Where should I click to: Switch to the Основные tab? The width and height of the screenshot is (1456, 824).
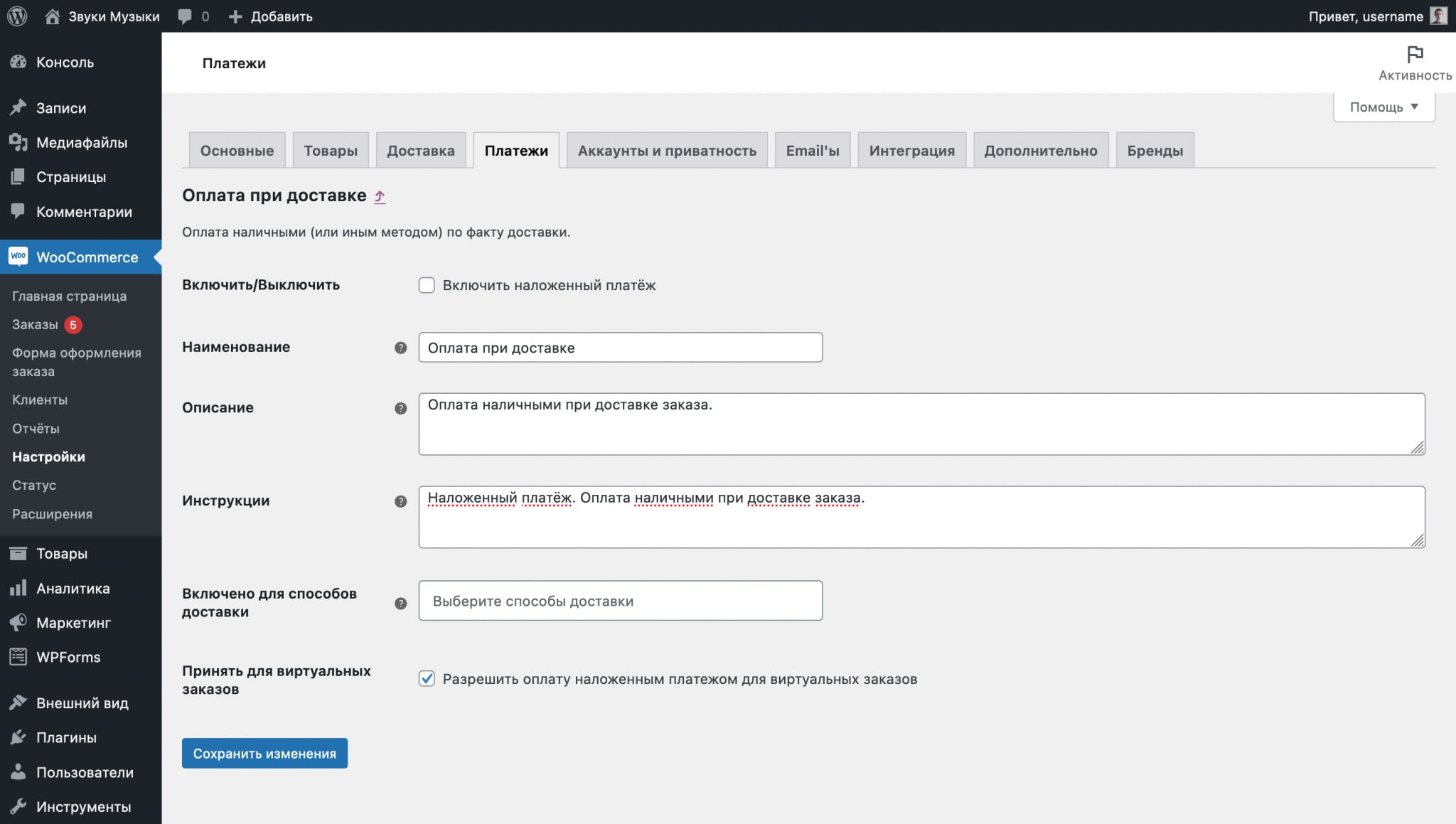point(237,150)
